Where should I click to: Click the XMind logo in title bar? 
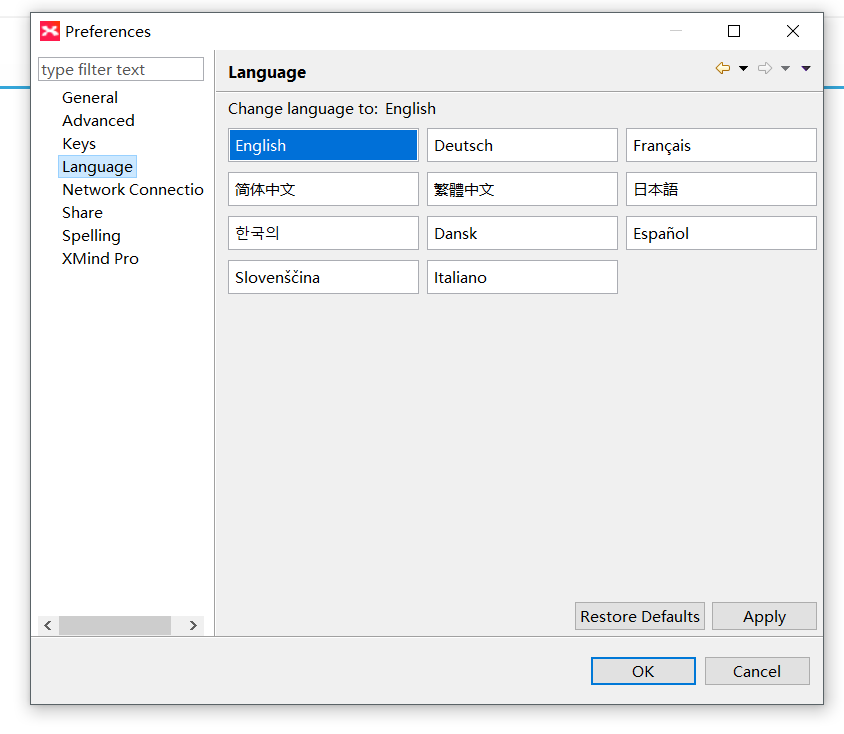point(50,31)
